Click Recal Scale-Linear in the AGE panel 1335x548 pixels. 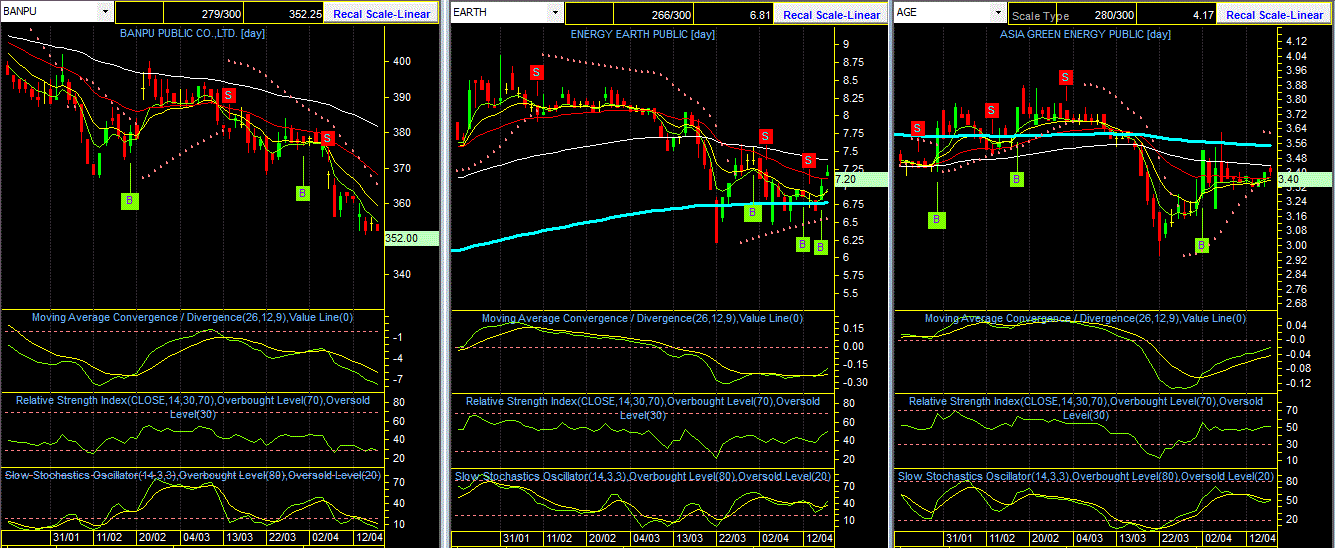click(x=1275, y=14)
